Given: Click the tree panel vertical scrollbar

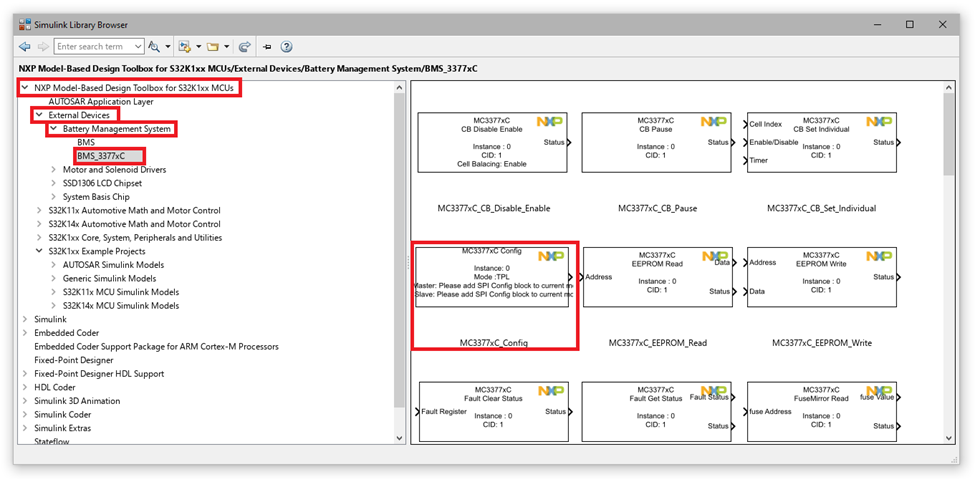Looking at the screenshot, I should (x=399, y=249).
